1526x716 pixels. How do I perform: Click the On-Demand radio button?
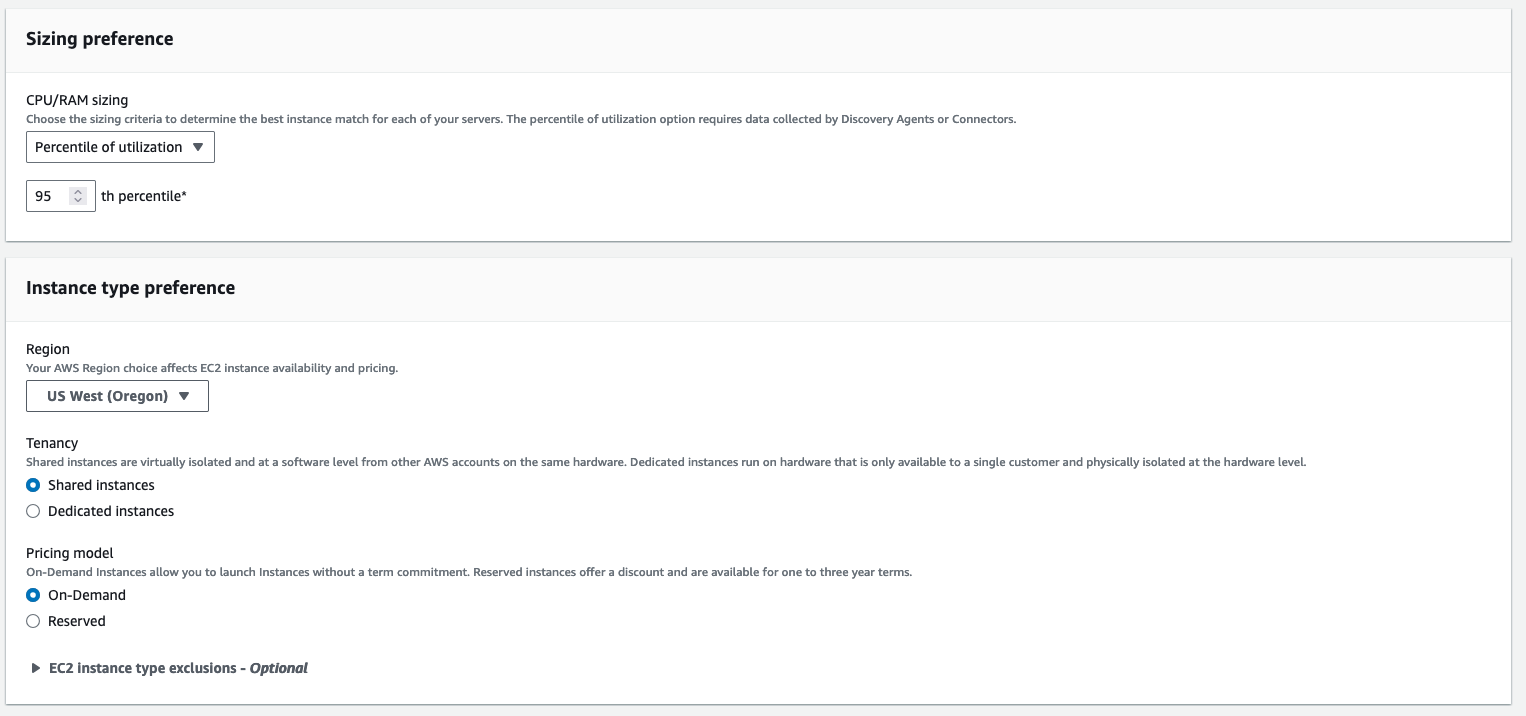click(x=33, y=595)
